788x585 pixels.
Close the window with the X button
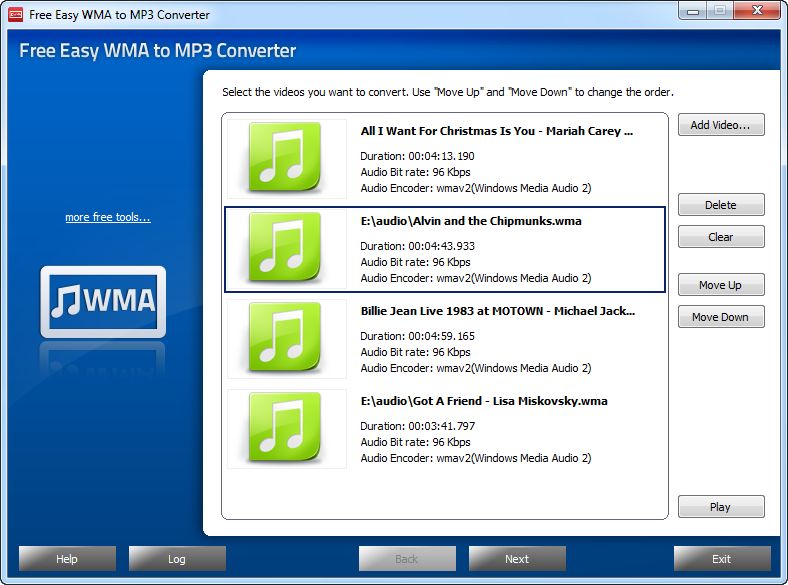pyautogui.click(x=757, y=11)
